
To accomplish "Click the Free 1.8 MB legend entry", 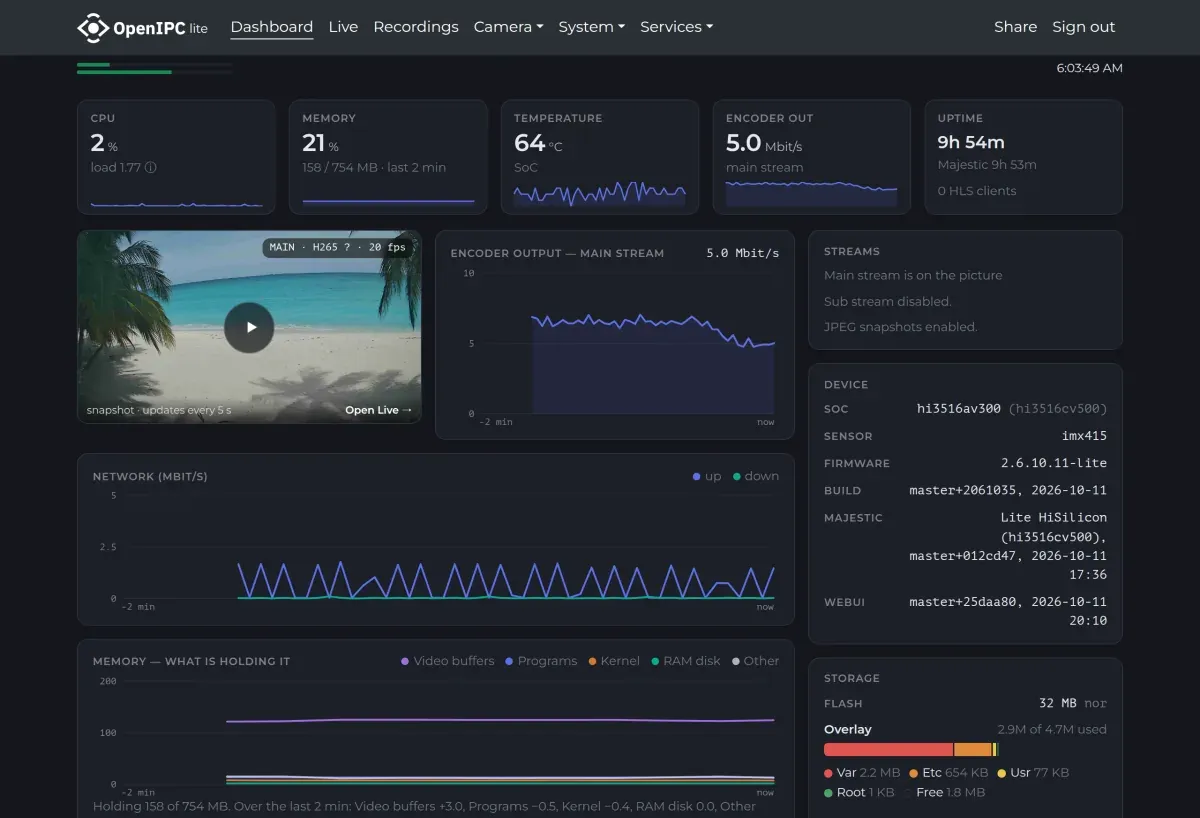I will [x=944, y=792].
